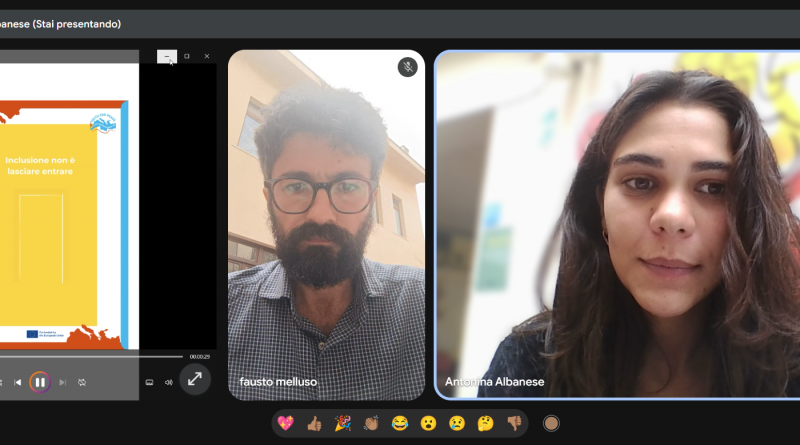Viewport: 800px width, 445px height.
Task: Toggle repeat mode in the player
Action: click(x=82, y=382)
